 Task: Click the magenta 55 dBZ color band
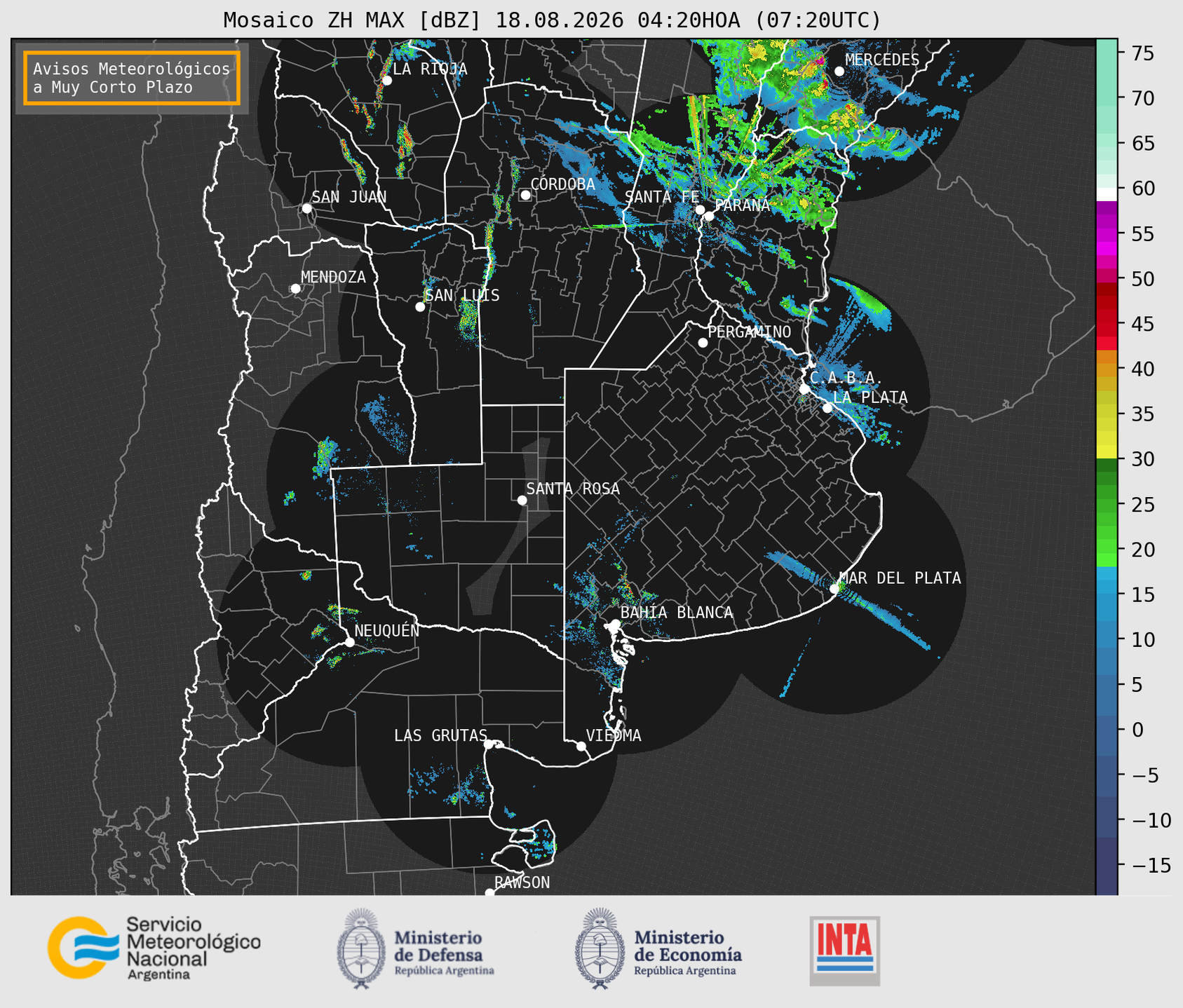click(1107, 234)
